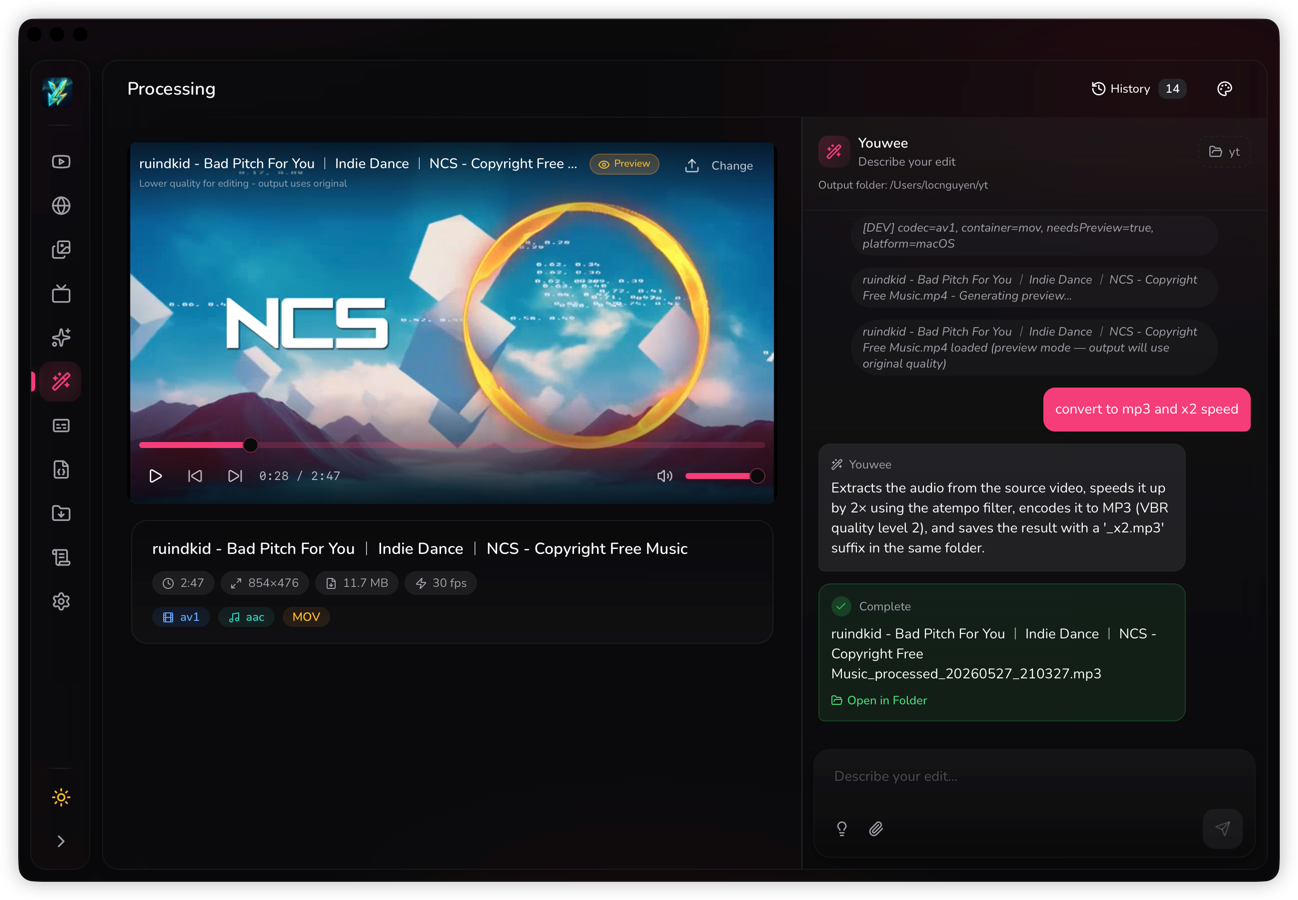This screenshot has width=1298, height=900.
Task: Send the edit request
Action: coord(1223,829)
